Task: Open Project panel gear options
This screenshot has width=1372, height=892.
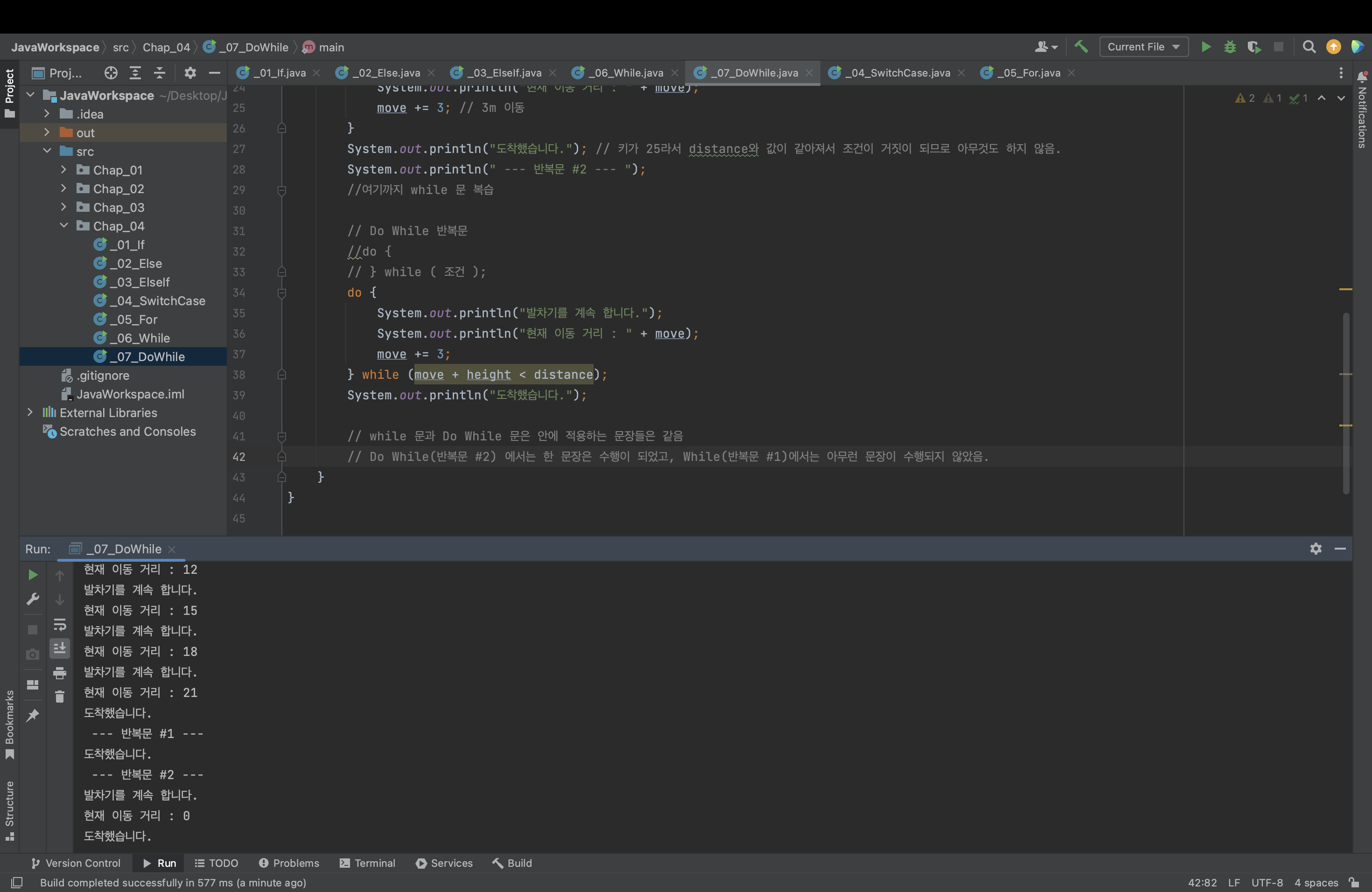Action: [x=189, y=73]
